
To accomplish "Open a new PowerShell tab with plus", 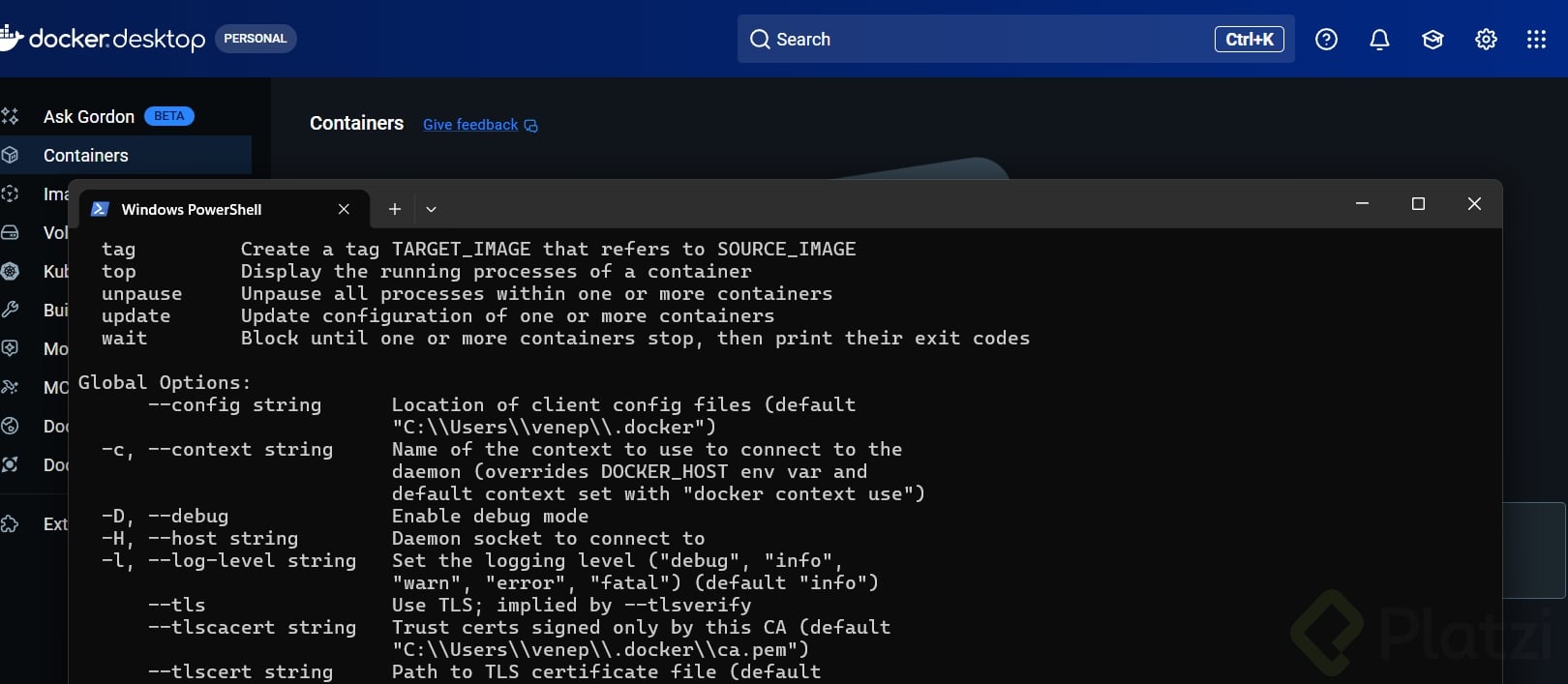I will coord(395,209).
